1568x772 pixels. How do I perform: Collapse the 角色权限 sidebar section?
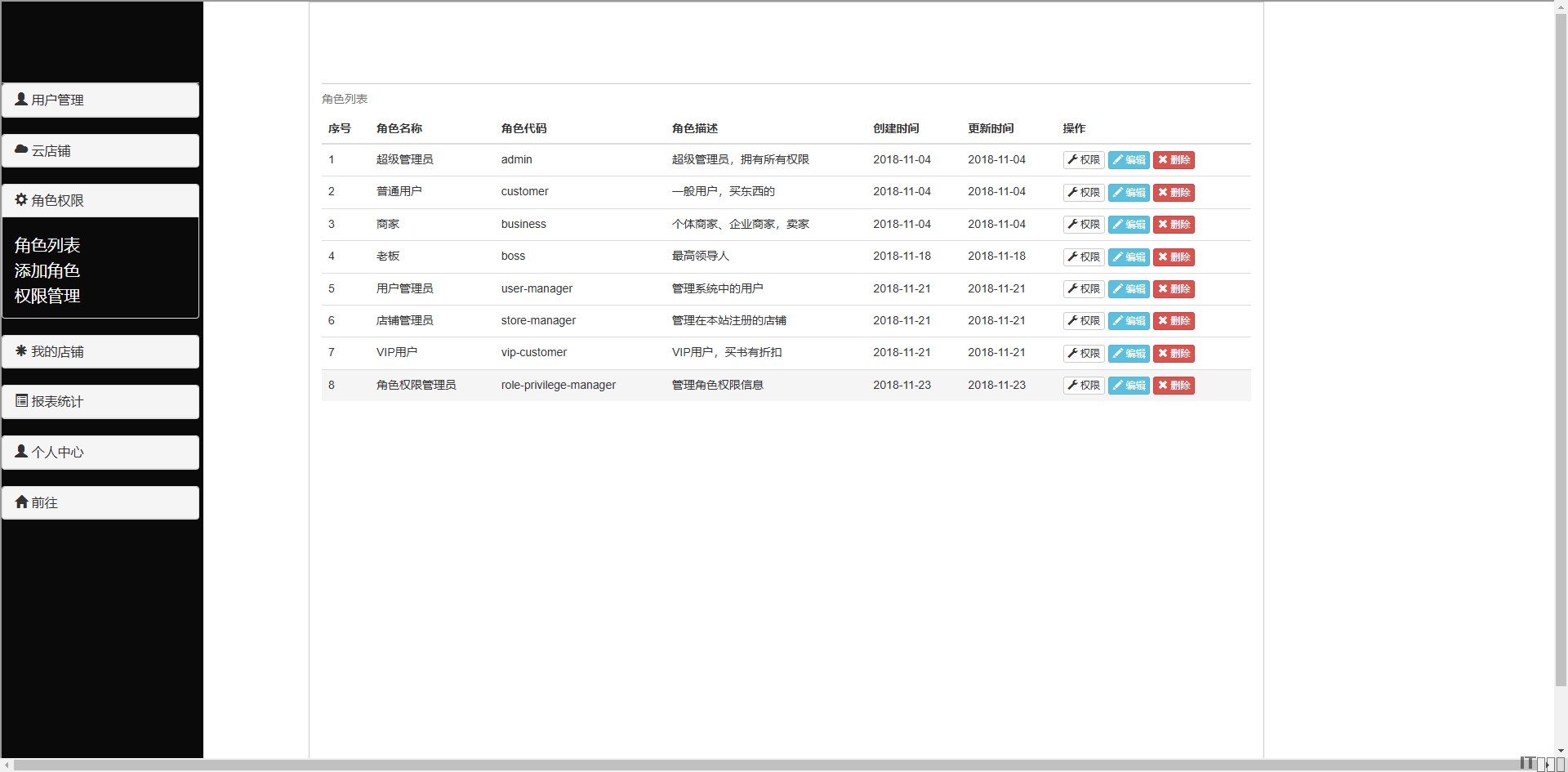tap(100, 201)
